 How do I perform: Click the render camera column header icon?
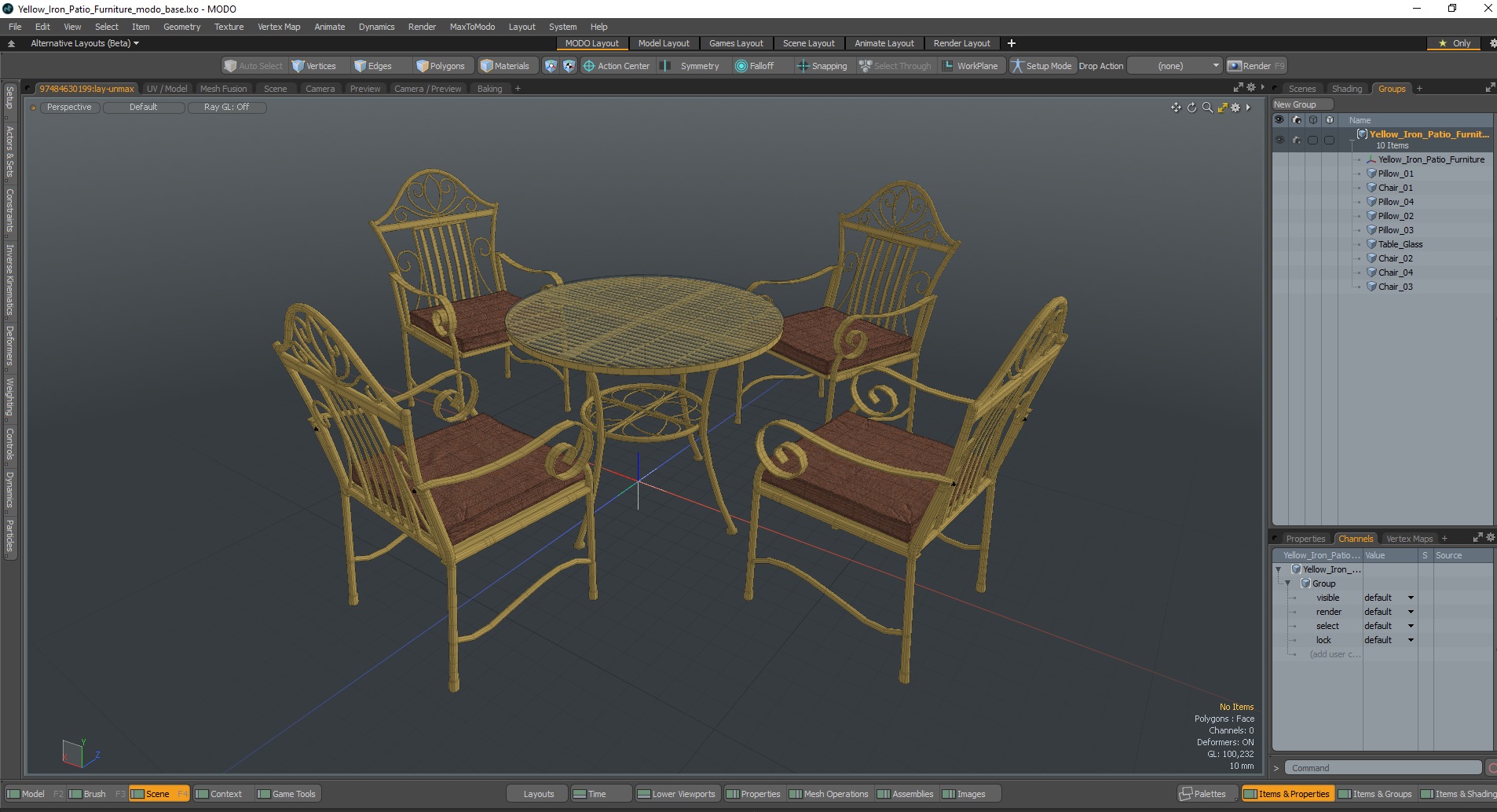pyautogui.click(x=1297, y=120)
